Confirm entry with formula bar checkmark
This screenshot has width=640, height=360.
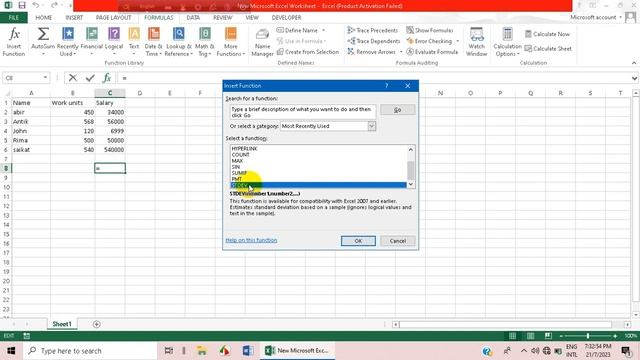point(90,78)
